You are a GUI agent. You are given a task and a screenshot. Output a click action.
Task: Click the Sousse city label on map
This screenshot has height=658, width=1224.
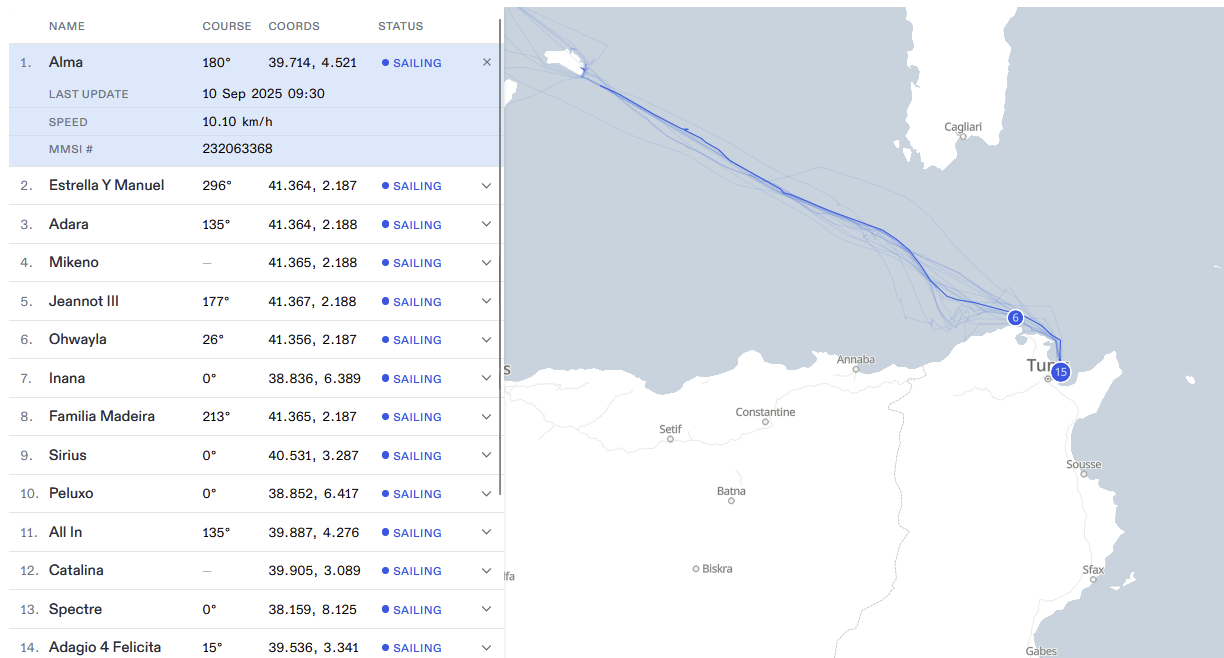tap(1084, 464)
